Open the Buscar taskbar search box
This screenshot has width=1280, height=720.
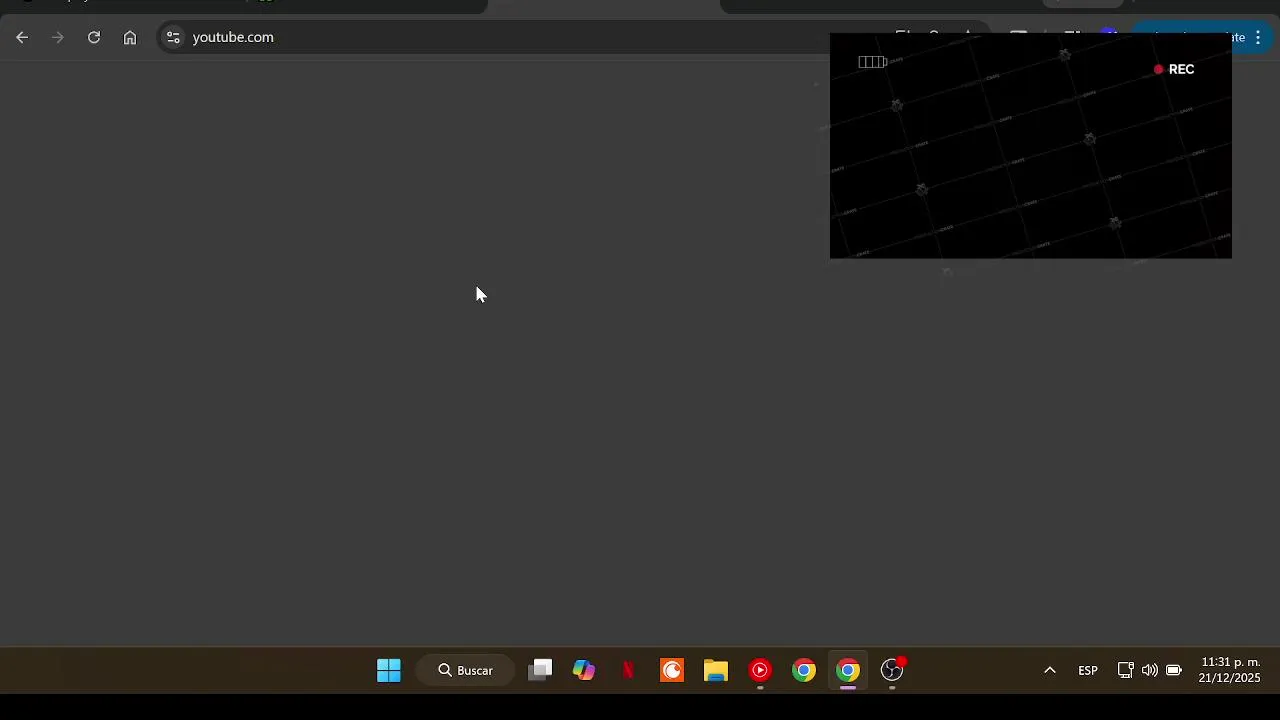point(467,670)
